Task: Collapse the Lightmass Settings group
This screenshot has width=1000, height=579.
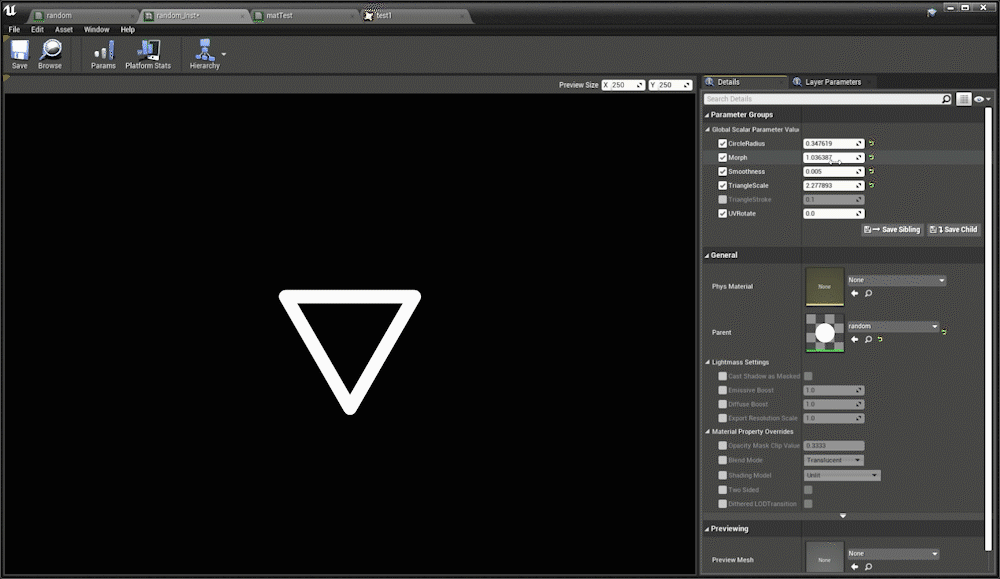Action: (x=708, y=362)
